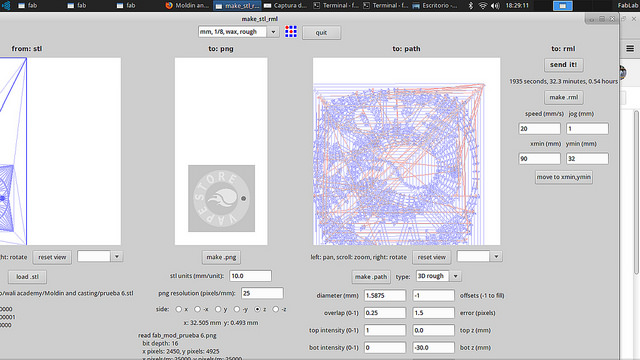Click the jog (mm) field
The width and height of the screenshot is (640, 360).
587,129
